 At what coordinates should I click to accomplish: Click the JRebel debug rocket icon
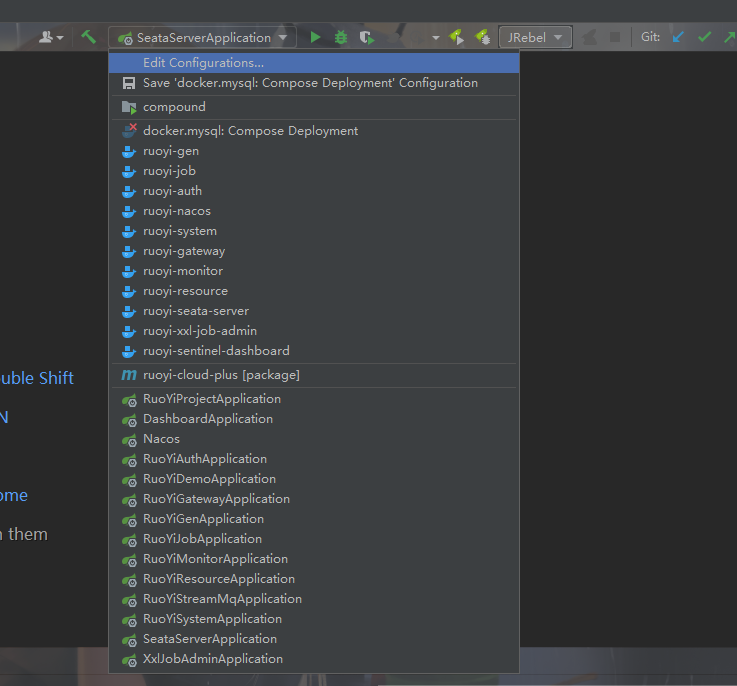(x=482, y=37)
